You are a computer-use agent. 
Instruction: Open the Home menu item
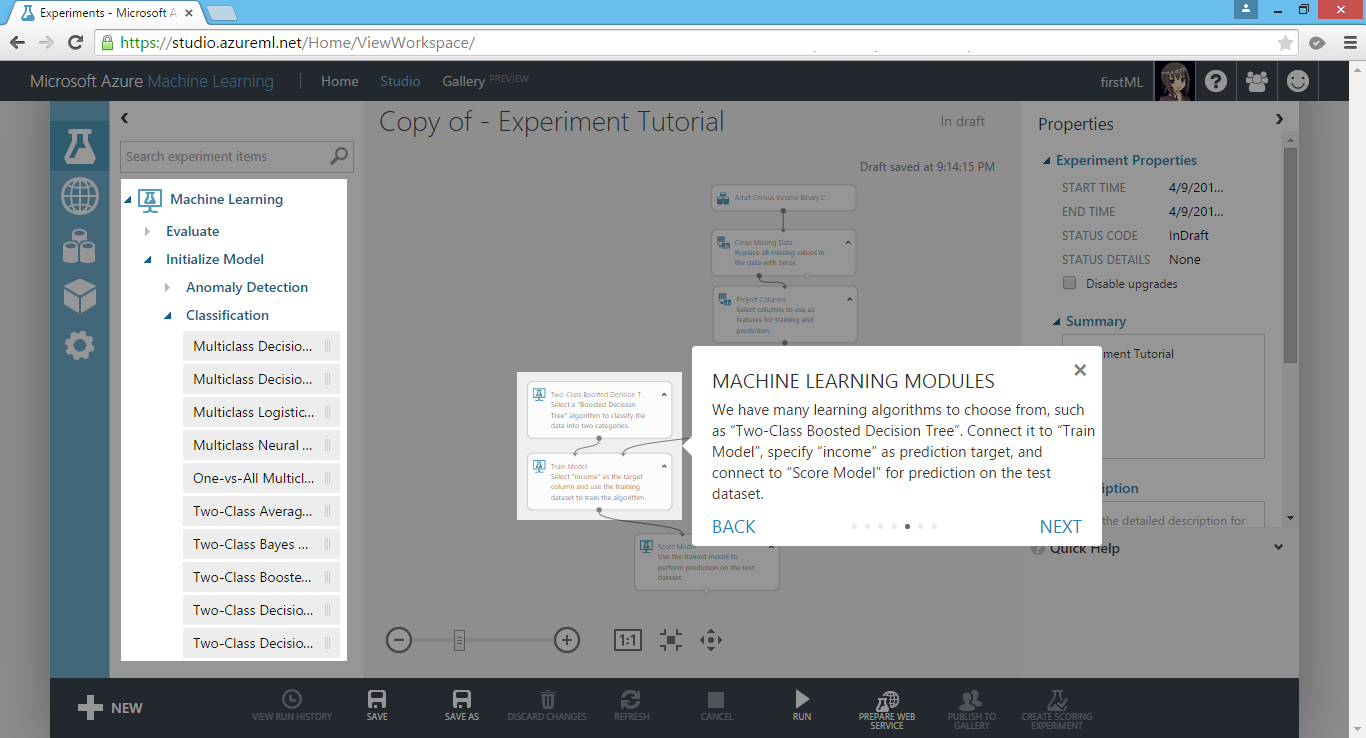pos(340,81)
